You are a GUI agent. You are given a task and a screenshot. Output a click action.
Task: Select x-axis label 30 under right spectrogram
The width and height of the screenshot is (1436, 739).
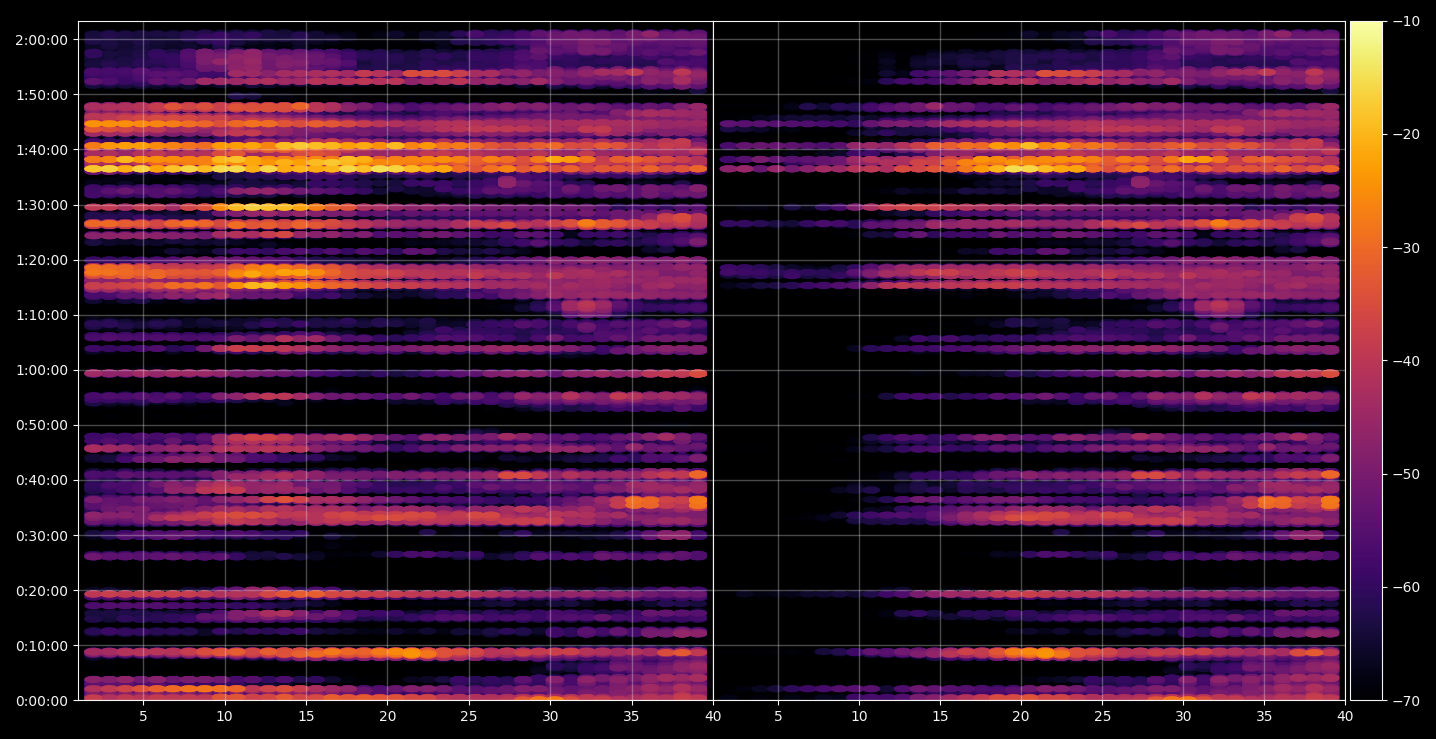(x=1183, y=716)
